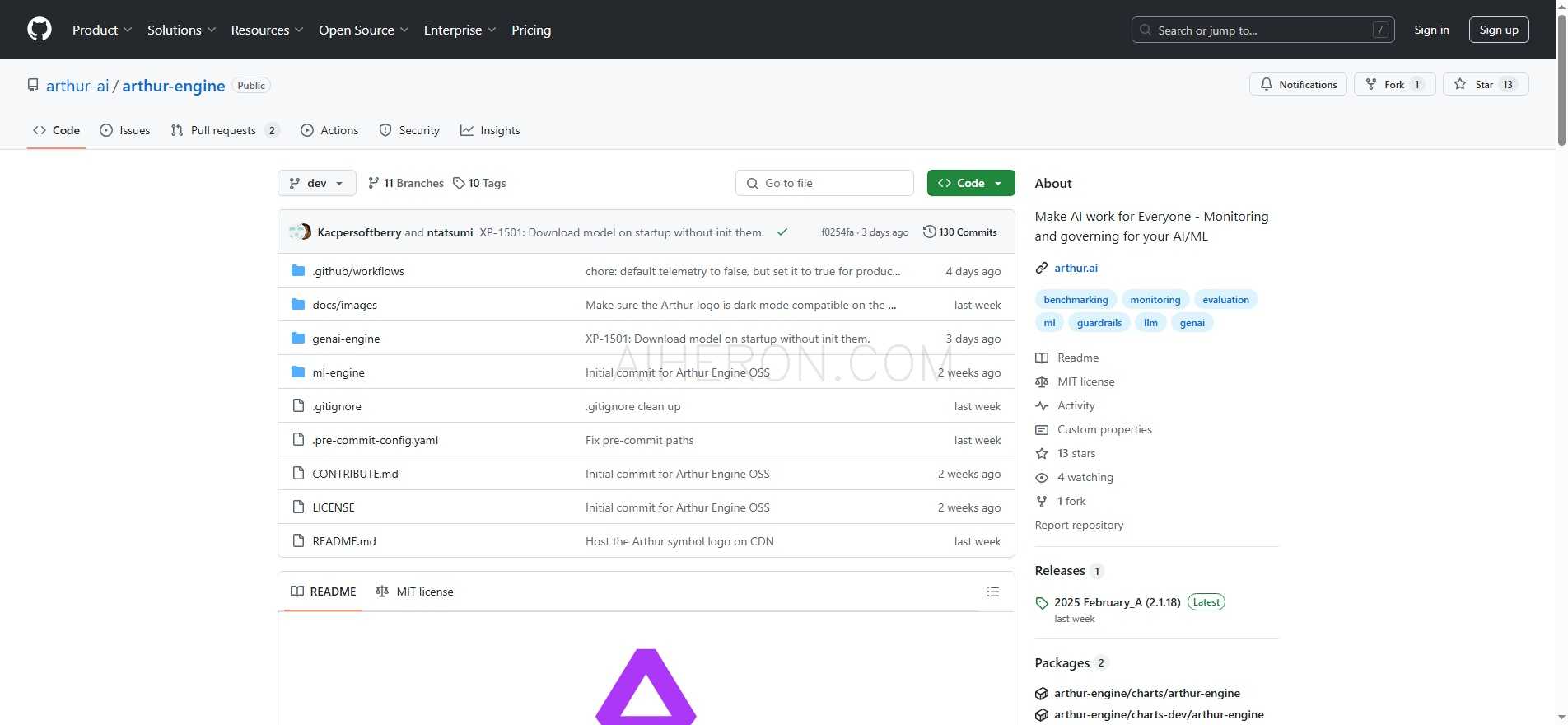Open the docs/images folder icon
Viewport: 1568px width, 725px height.
click(298, 304)
